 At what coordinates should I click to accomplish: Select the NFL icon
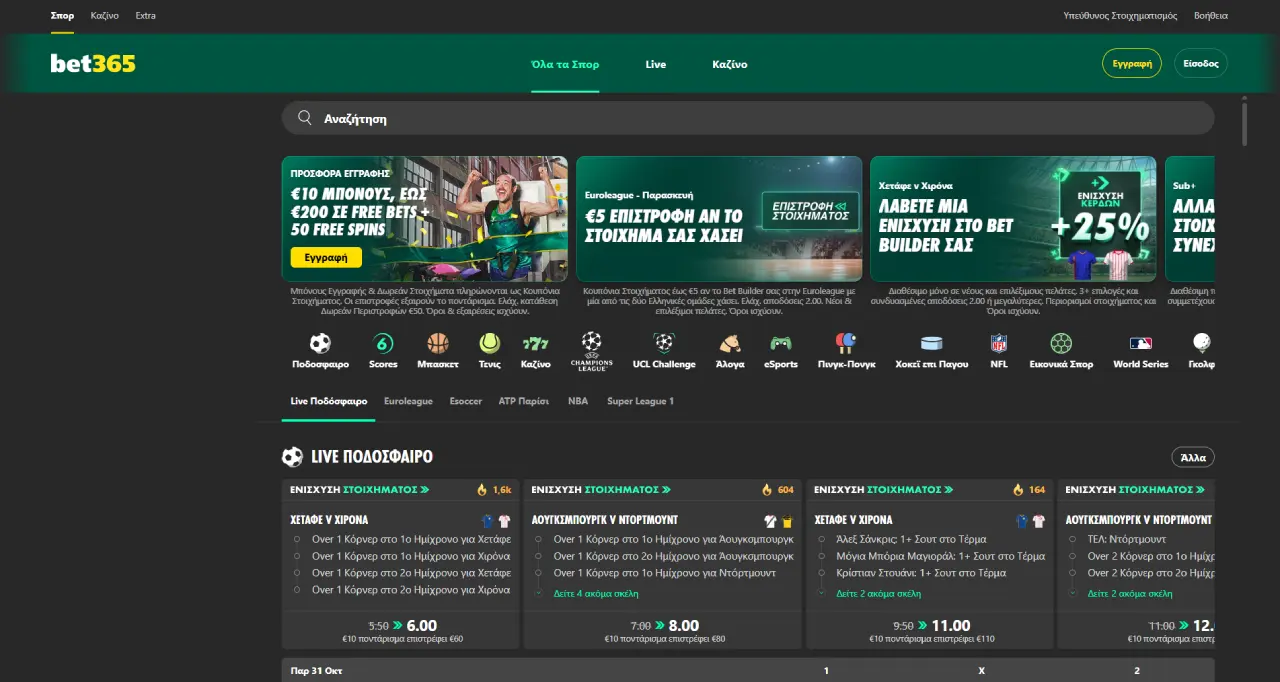click(999, 344)
